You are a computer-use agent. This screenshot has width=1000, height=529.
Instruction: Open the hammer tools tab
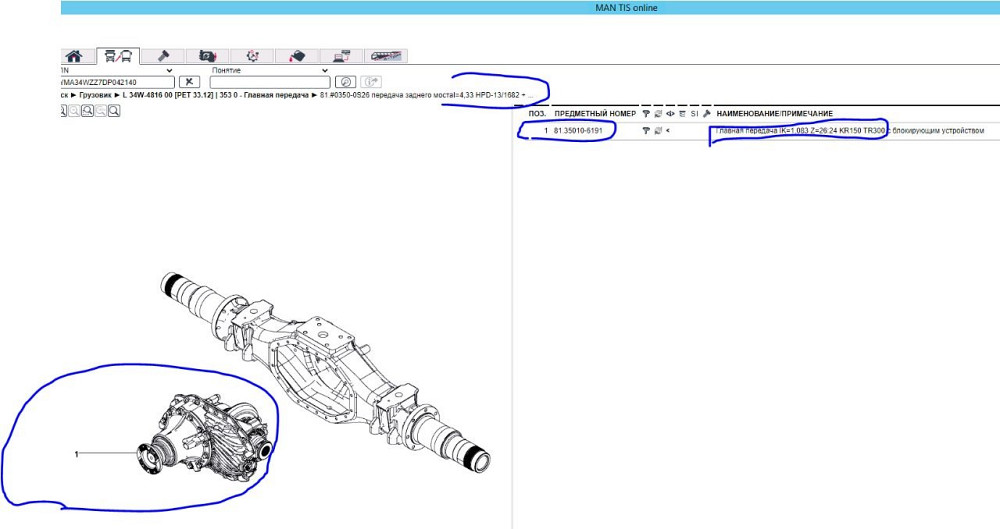(x=162, y=57)
